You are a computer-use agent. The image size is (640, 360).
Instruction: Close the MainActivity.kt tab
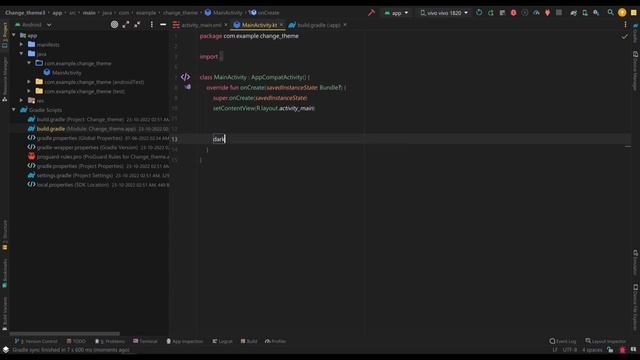281,25
